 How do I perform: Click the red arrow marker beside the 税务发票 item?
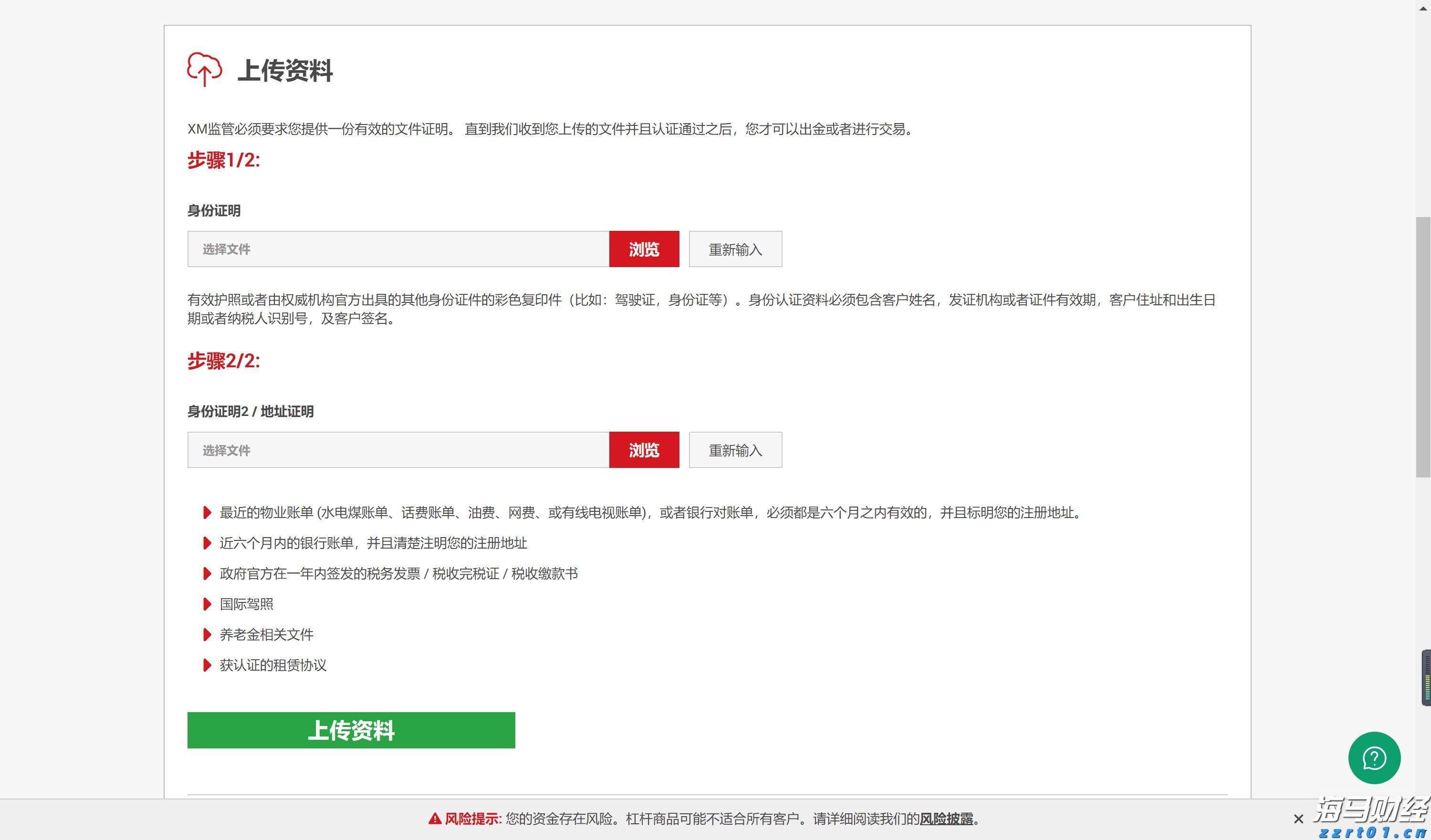coord(207,574)
